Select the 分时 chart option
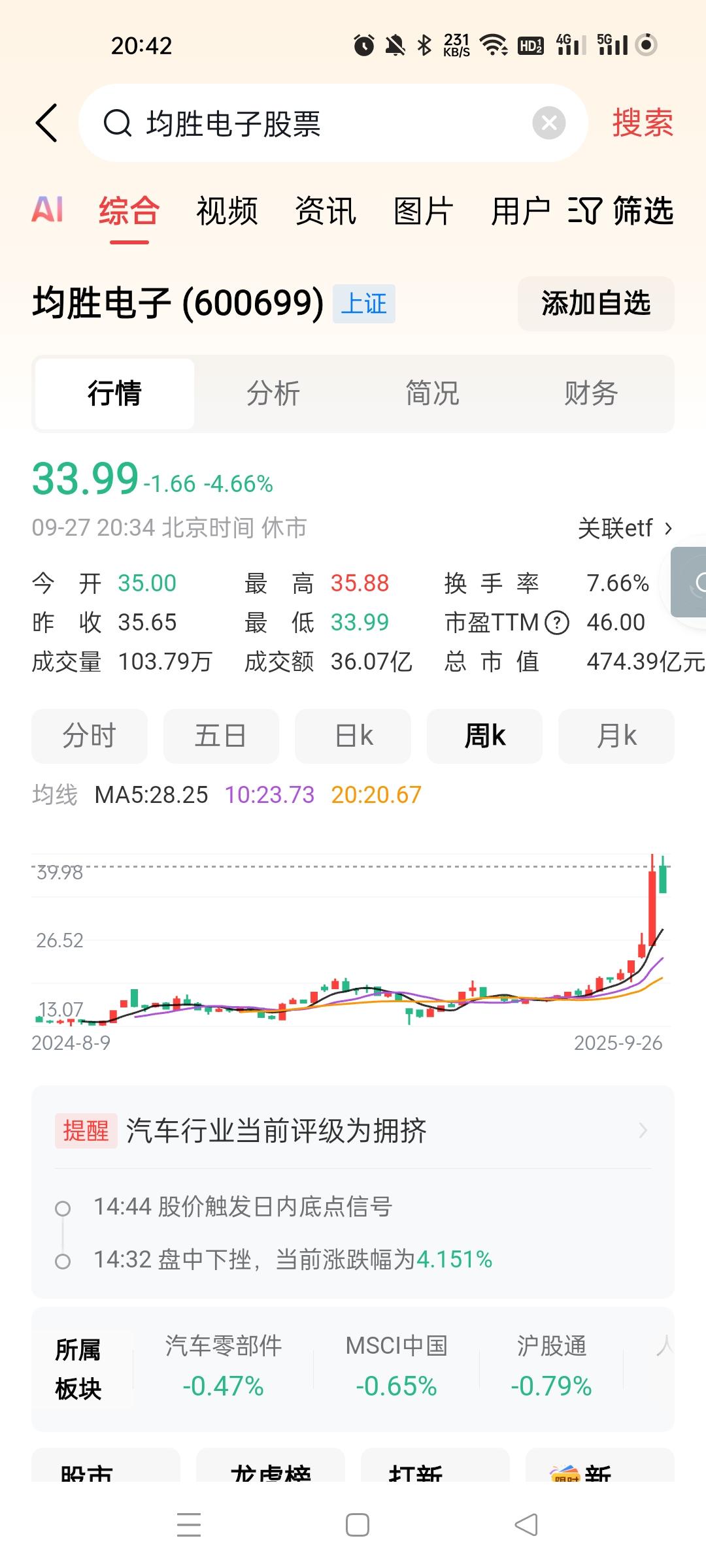Image resolution: width=706 pixels, height=1568 pixels. coord(90,736)
